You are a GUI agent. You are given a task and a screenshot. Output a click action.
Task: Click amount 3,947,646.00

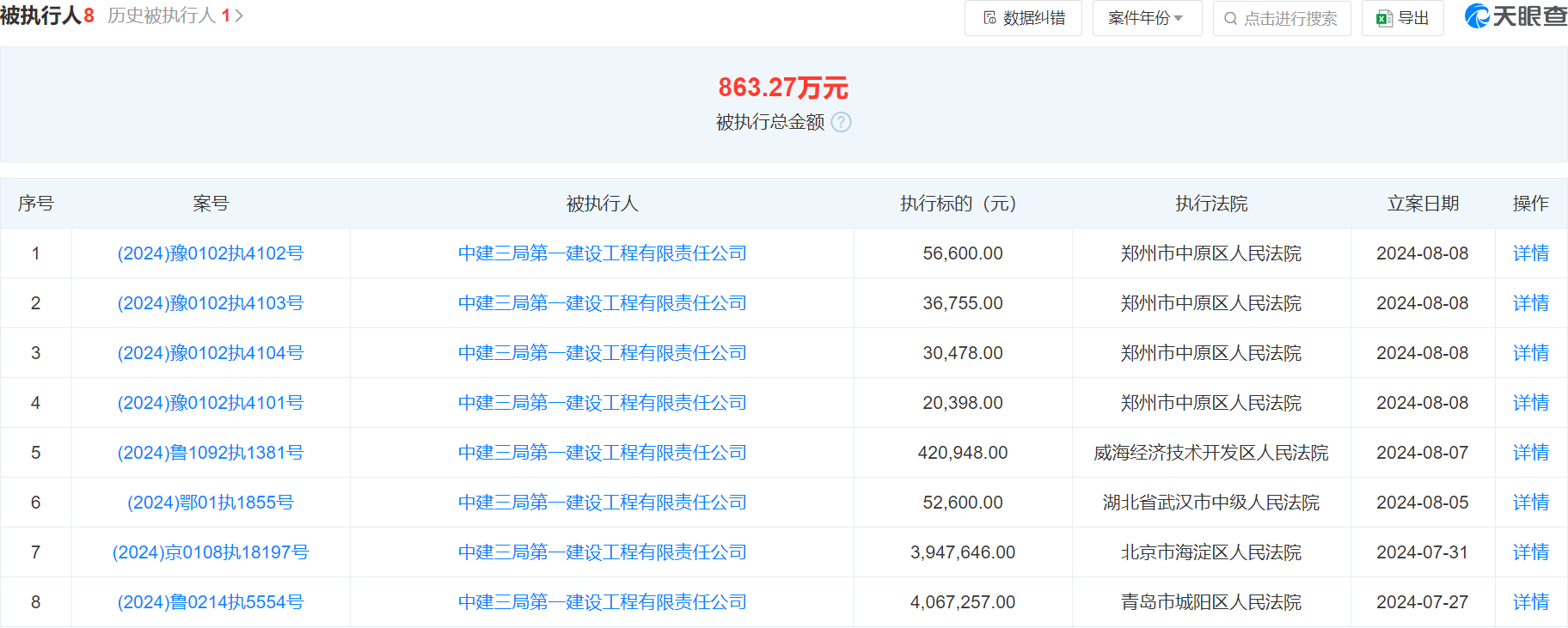coord(963,552)
